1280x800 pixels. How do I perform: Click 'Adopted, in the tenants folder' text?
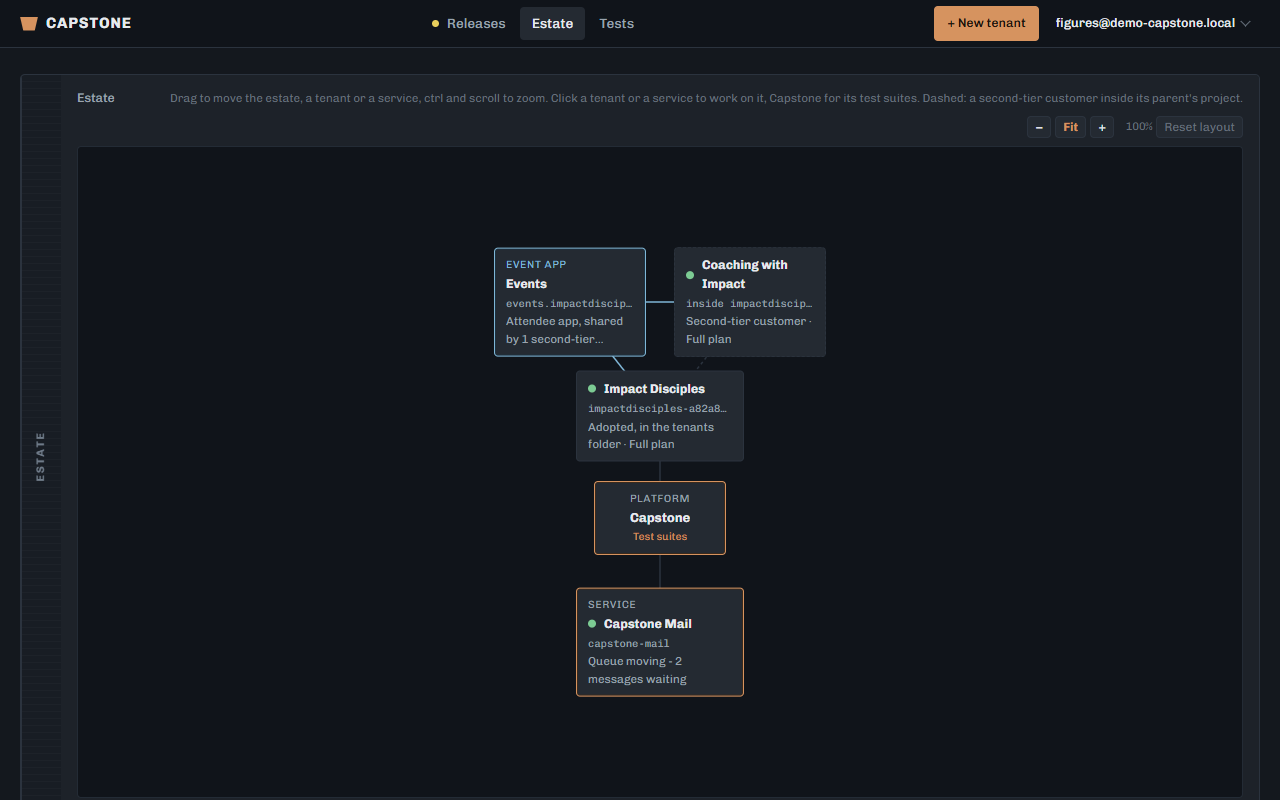(x=651, y=436)
